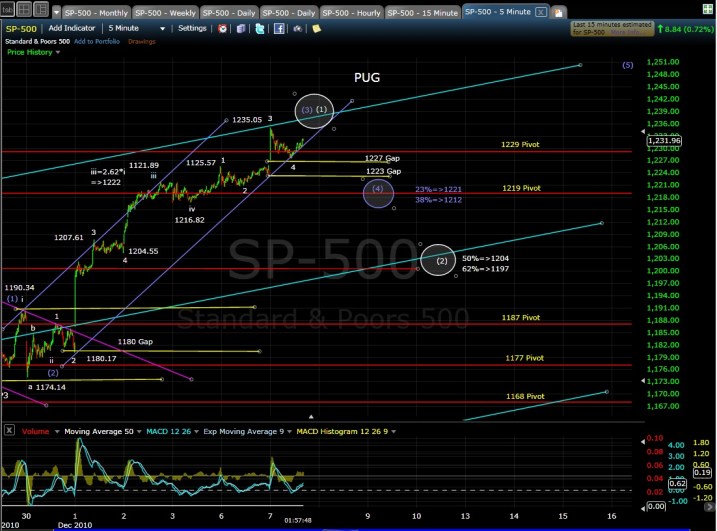Click the 50%=>1204 retracement label
Viewport: 717px width, 531px height.
pos(485,258)
